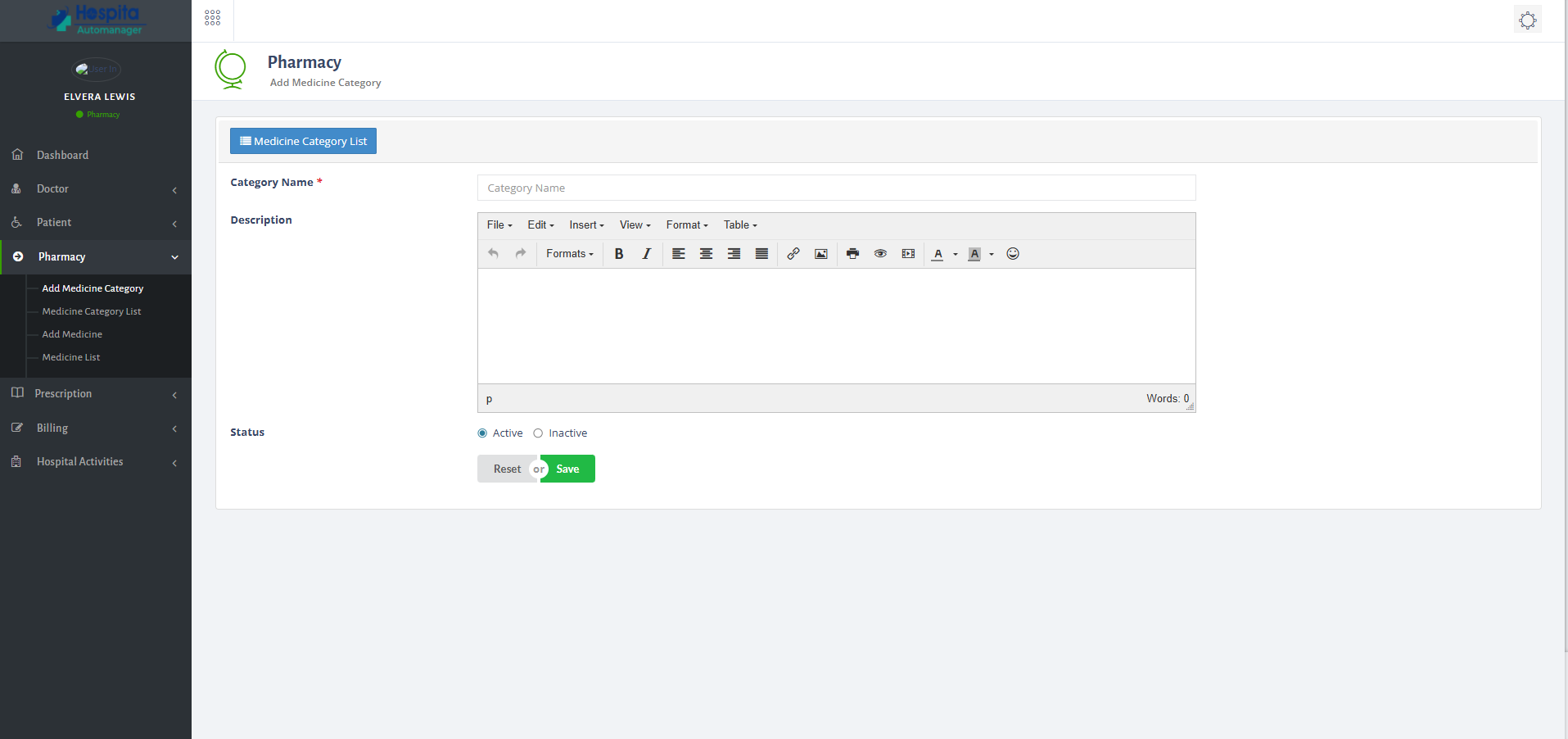Select the Inactive status radio
This screenshot has width=1568, height=739.
(x=538, y=433)
